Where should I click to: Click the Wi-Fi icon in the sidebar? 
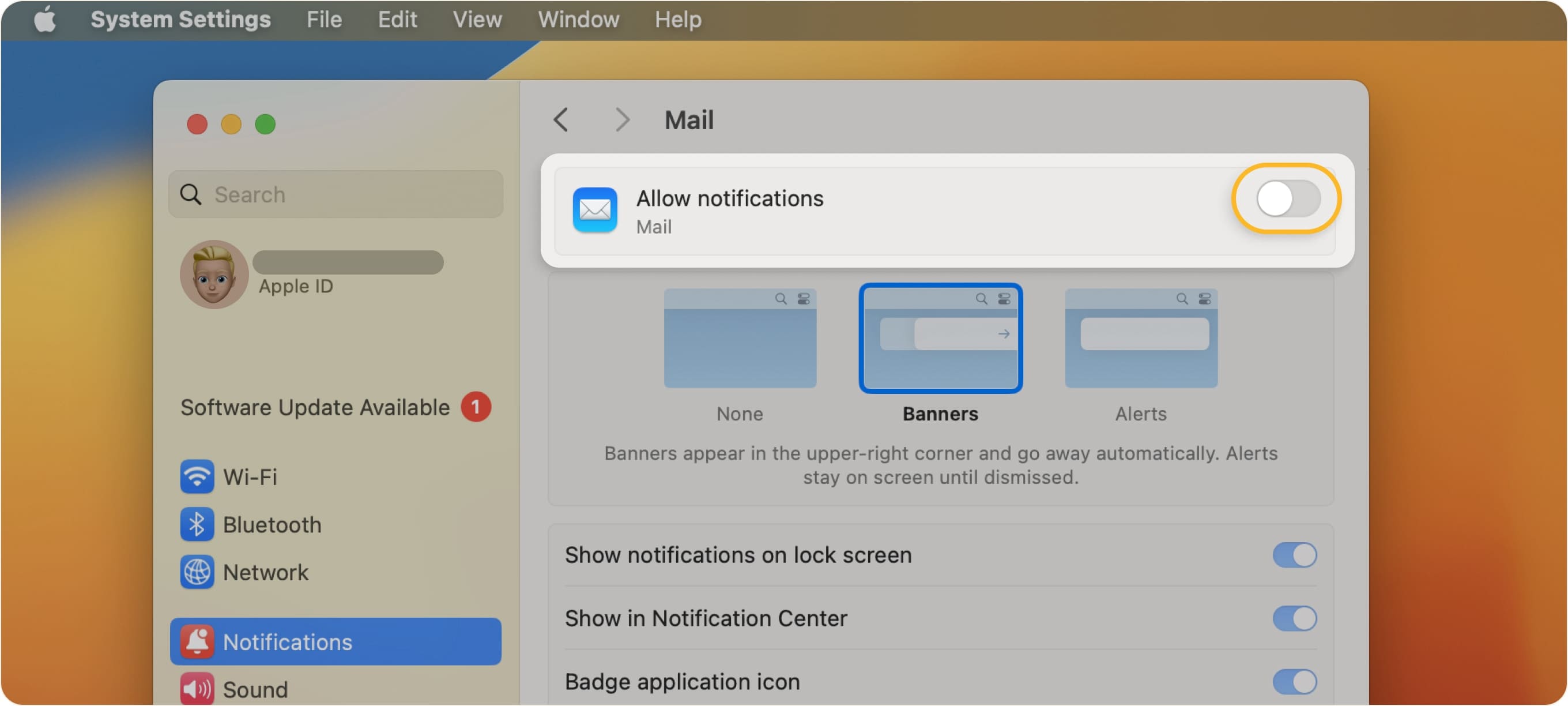click(x=197, y=477)
